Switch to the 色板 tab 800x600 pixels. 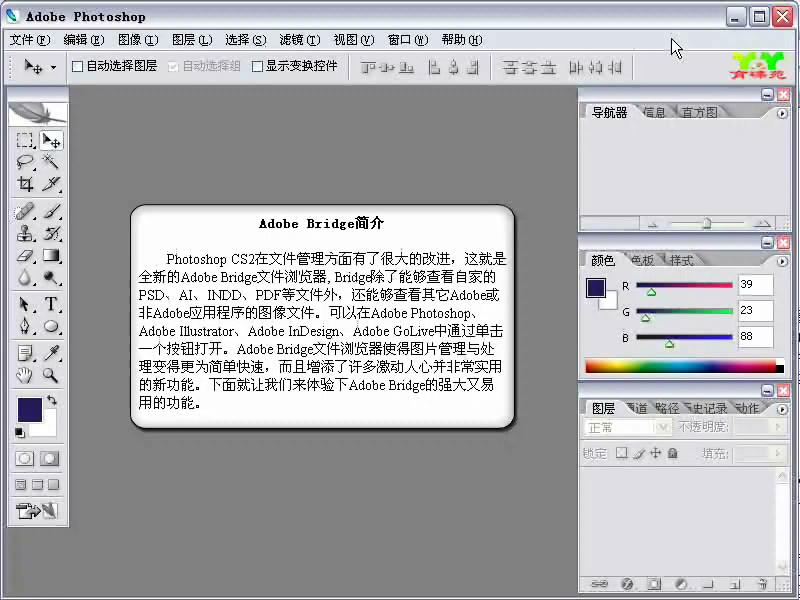(x=642, y=260)
